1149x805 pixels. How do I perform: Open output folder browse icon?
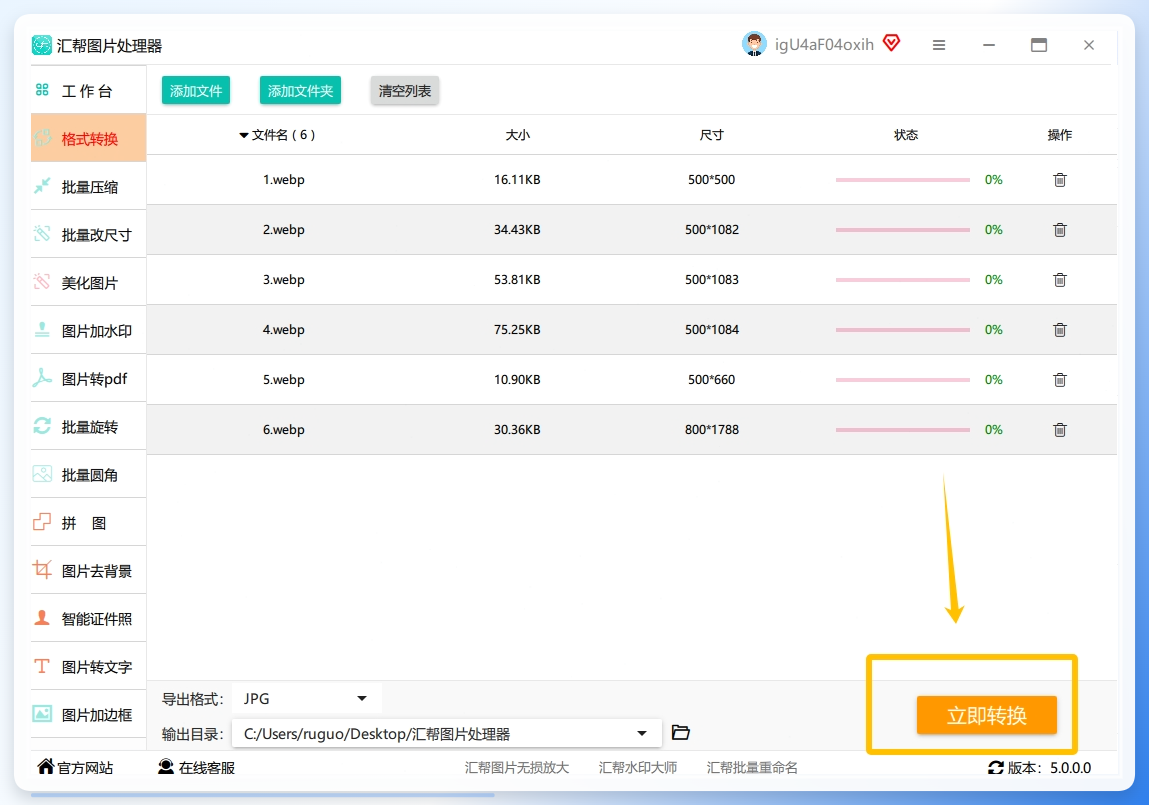pos(681,732)
